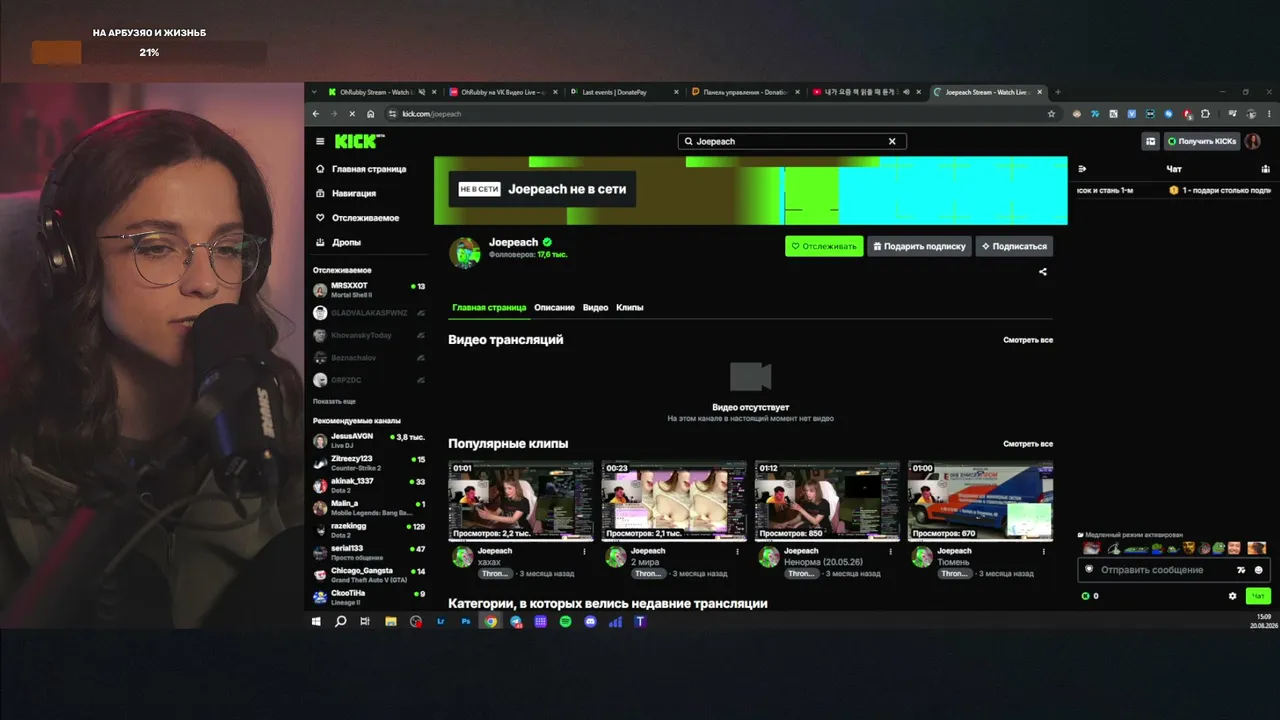Open the Kick dashboard icon near KICKs

[1151, 142]
